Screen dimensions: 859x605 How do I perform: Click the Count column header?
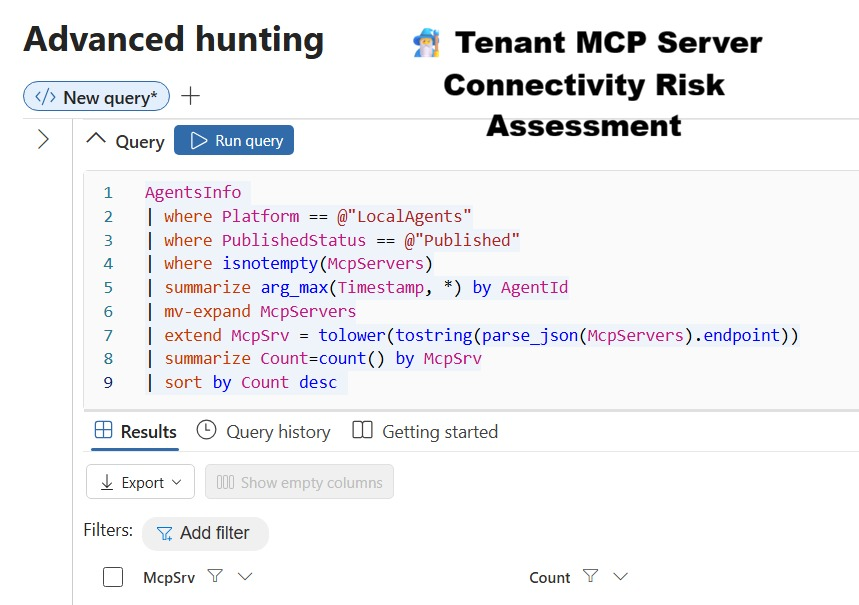coord(549,578)
